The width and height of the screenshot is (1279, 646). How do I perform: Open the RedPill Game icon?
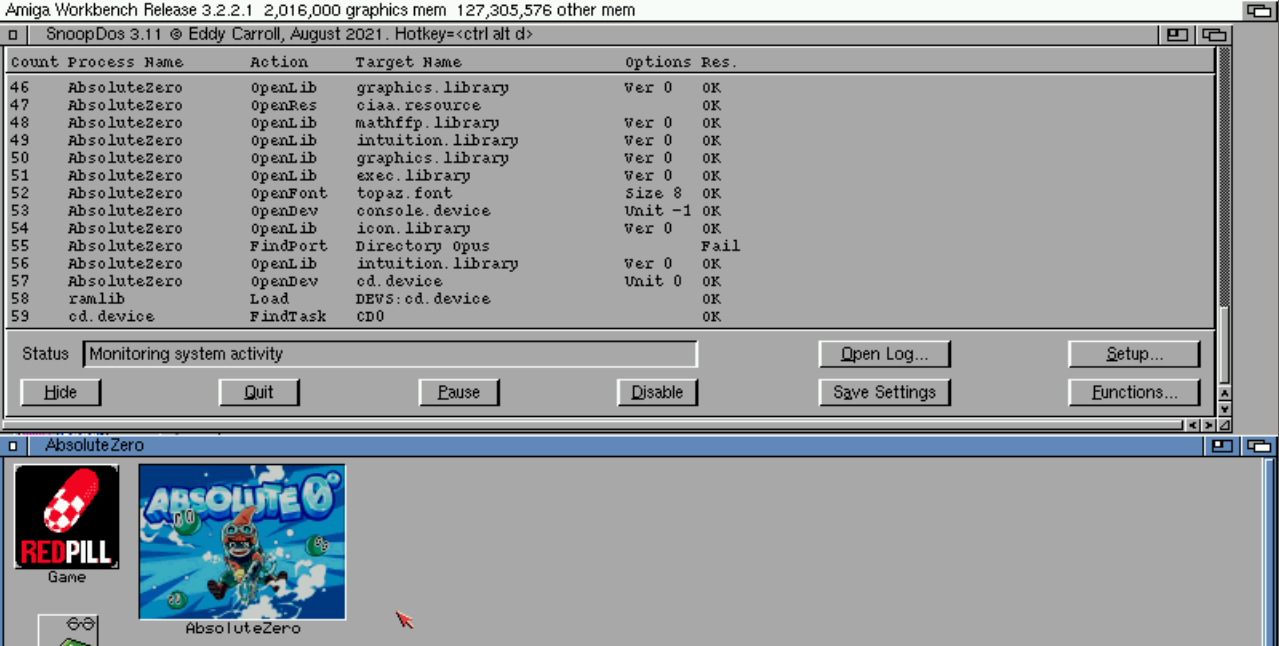tap(66, 517)
